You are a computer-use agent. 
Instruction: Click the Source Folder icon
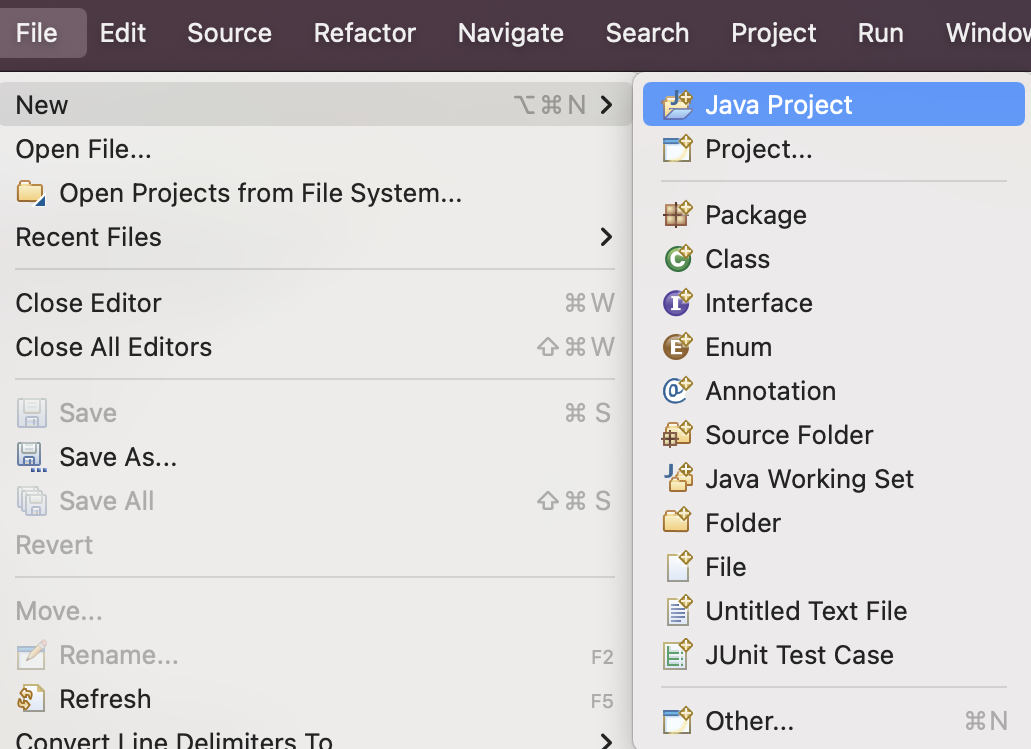coord(678,435)
